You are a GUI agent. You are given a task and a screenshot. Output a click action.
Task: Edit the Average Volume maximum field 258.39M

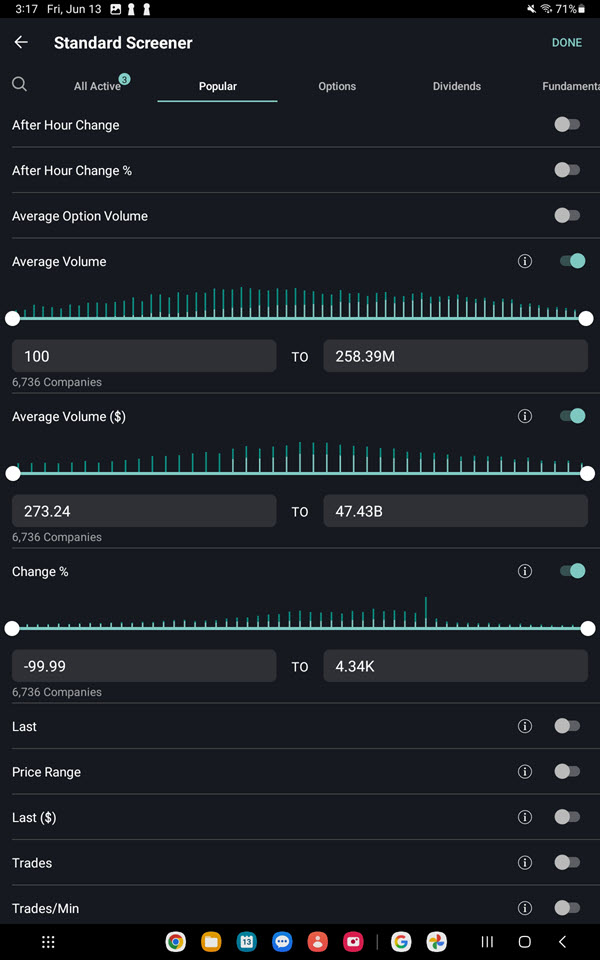click(x=456, y=356)
